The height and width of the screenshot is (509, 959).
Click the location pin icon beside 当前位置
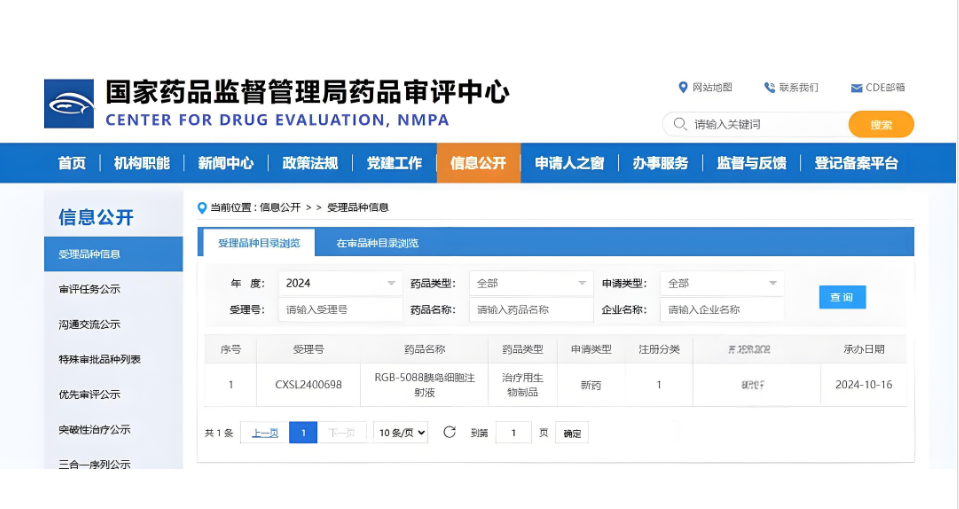203,208
